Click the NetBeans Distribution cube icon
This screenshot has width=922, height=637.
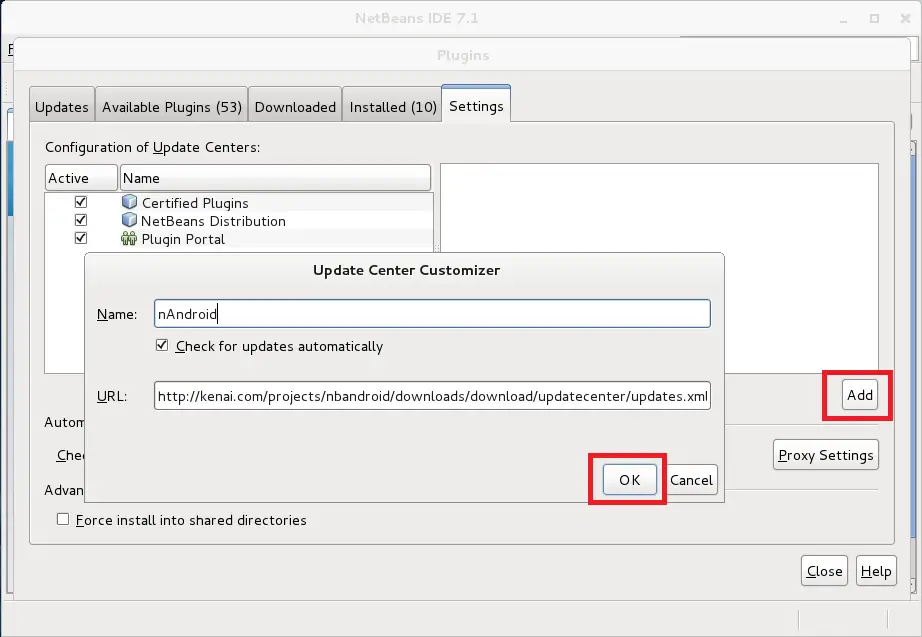pos(129,220)
